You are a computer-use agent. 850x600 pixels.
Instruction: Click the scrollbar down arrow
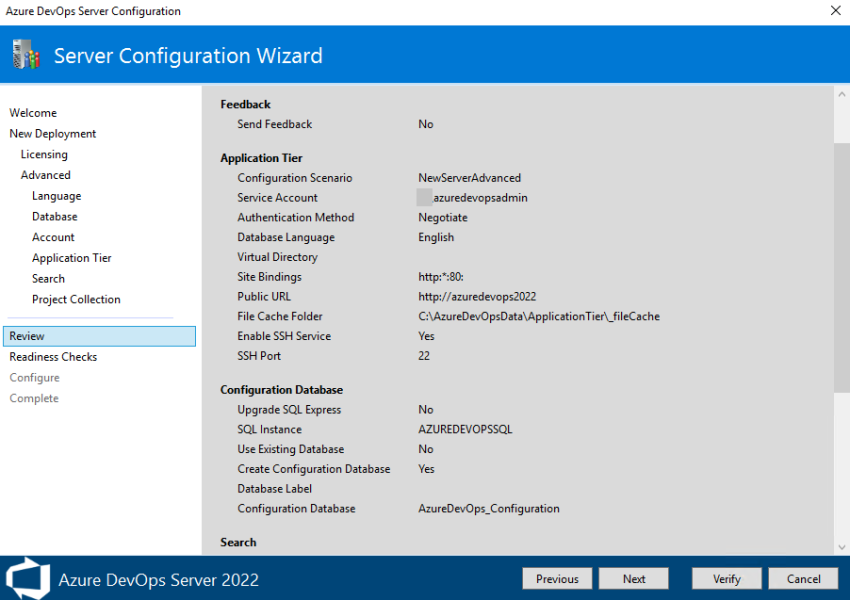[x=841, y=547]
